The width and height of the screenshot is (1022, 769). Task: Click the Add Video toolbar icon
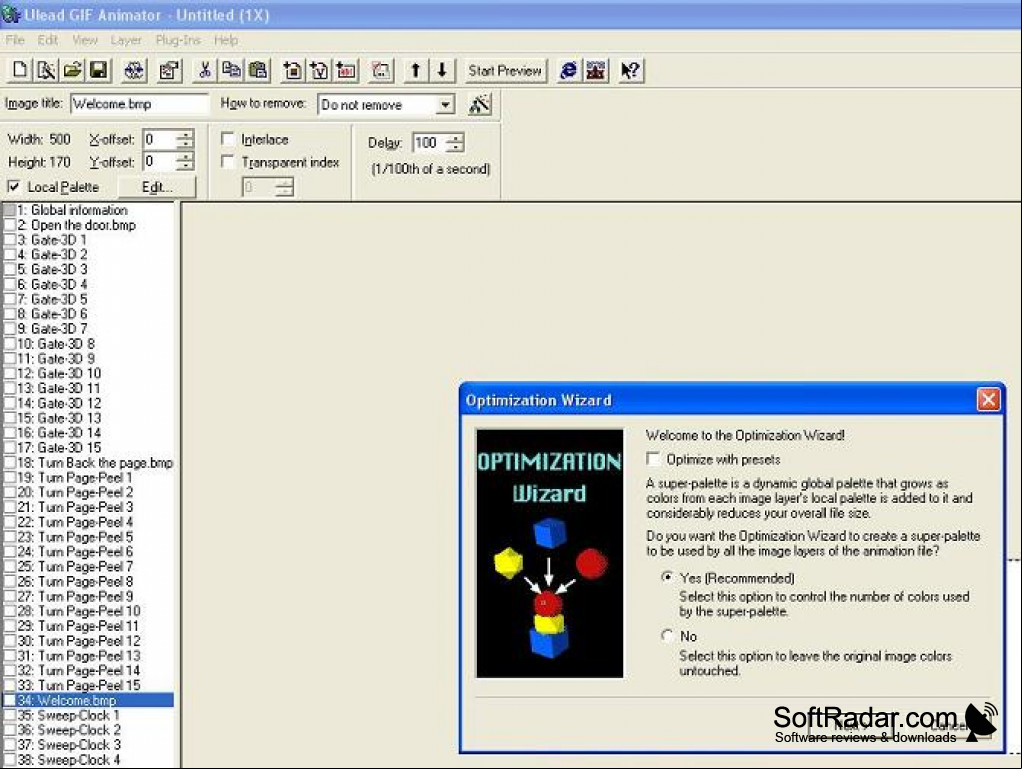pos(319,70)
